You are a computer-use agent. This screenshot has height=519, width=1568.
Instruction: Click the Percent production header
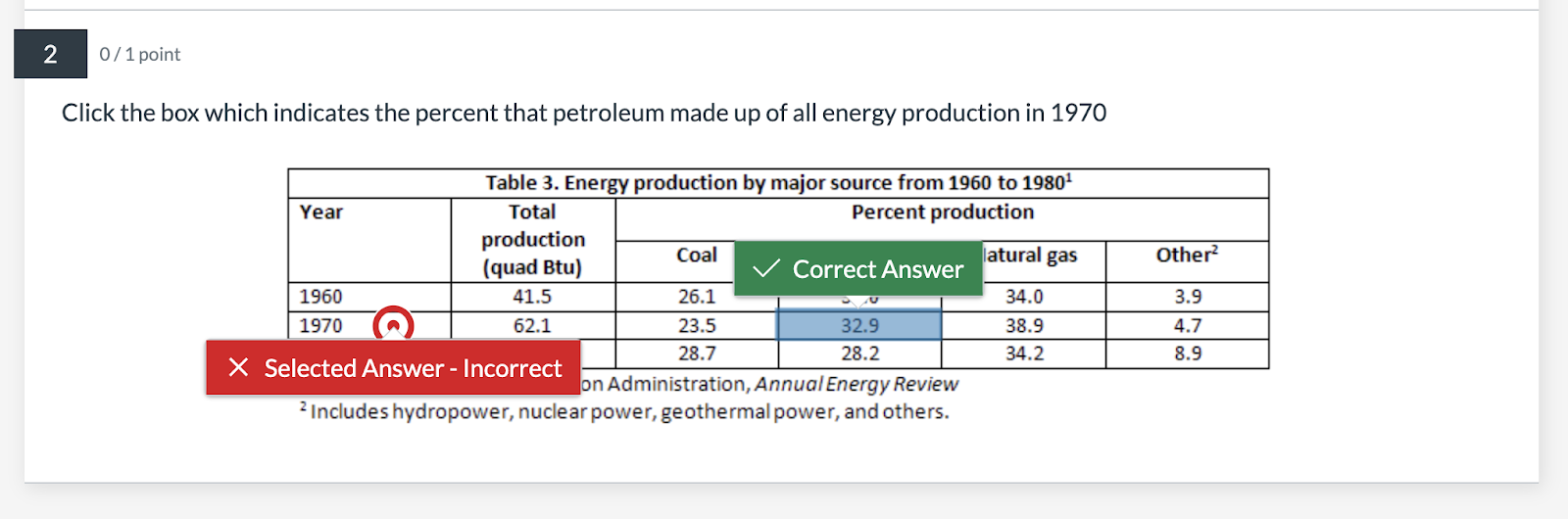942,212
